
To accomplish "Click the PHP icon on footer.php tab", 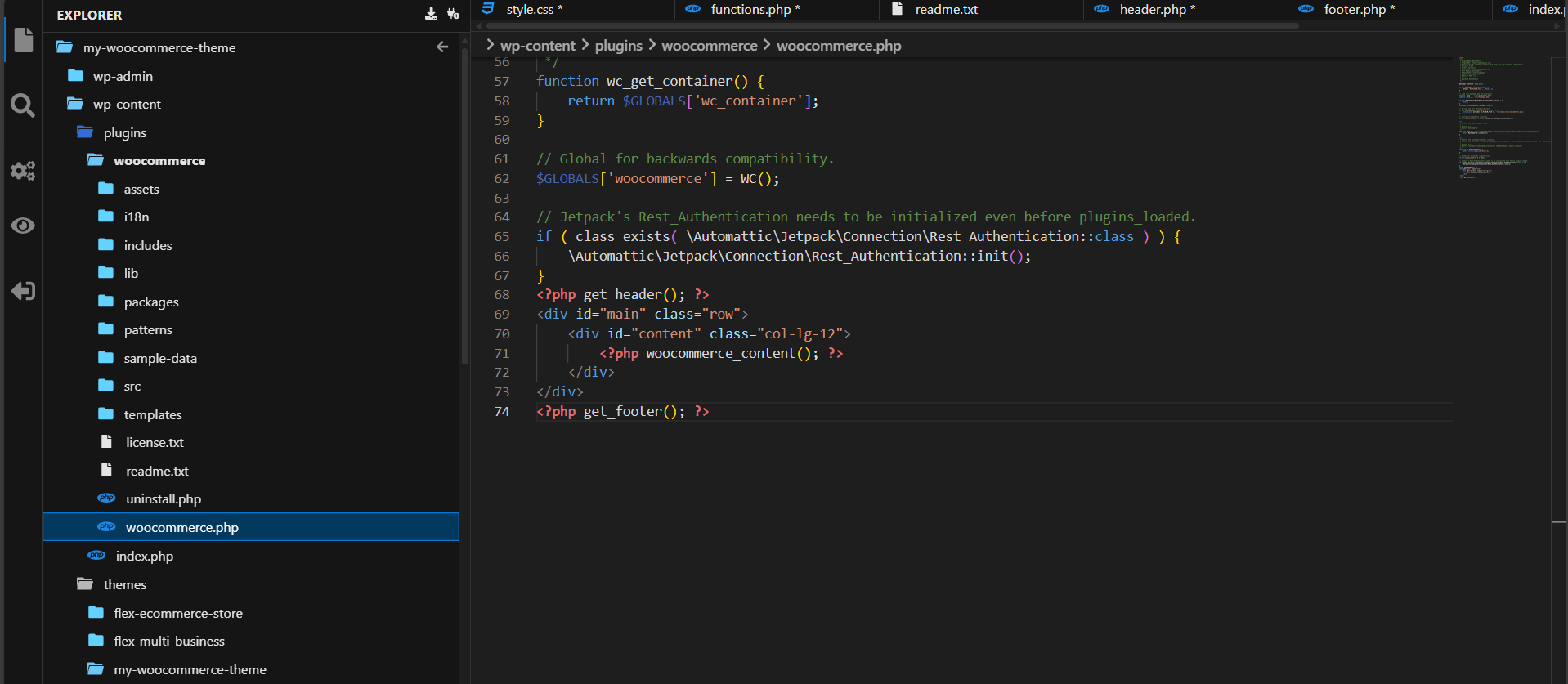I will (x=1306, y=9).
